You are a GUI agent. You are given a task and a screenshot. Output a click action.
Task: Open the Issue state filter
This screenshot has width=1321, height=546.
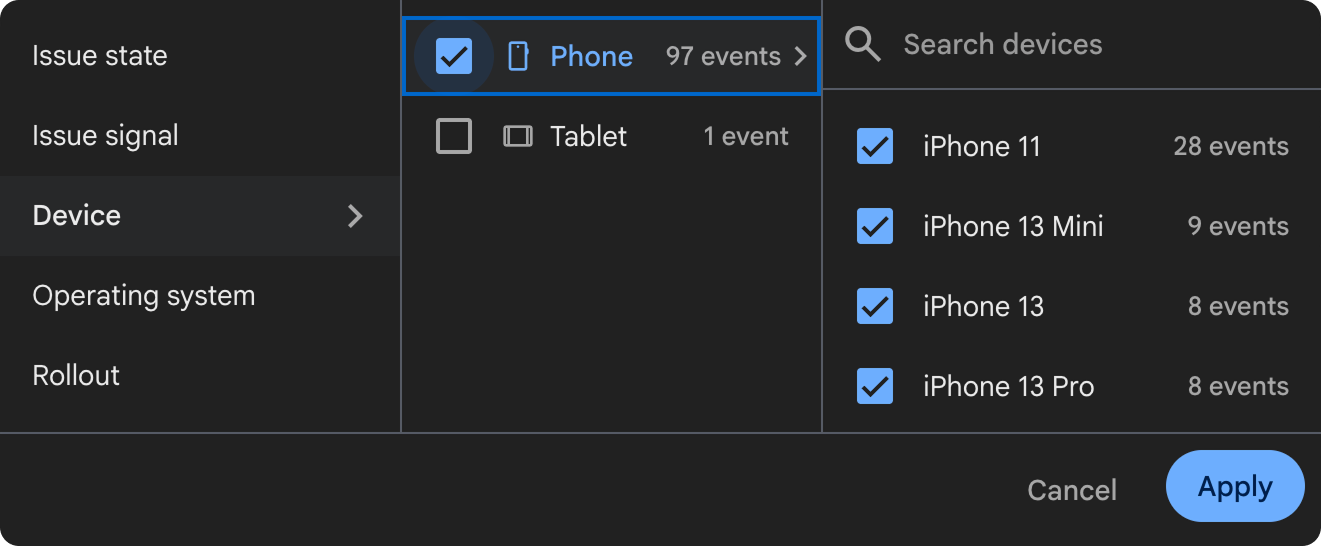tap(100, 56)
